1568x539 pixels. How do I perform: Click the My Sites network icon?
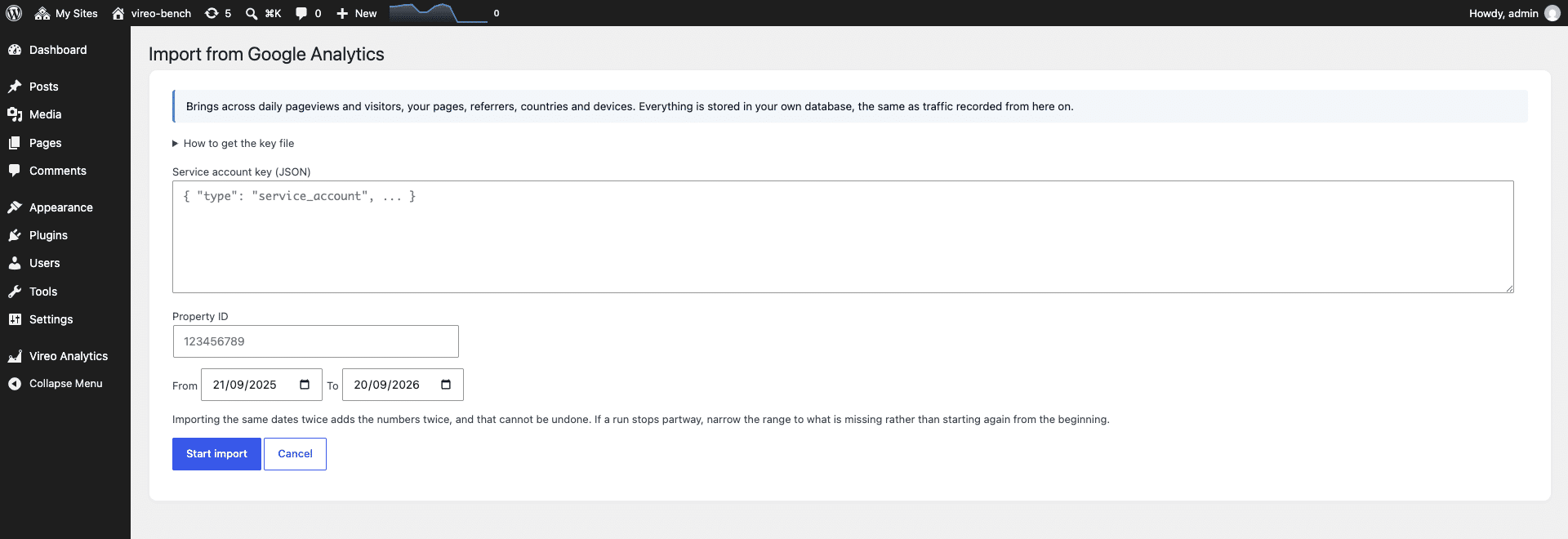tap(42, 13)
